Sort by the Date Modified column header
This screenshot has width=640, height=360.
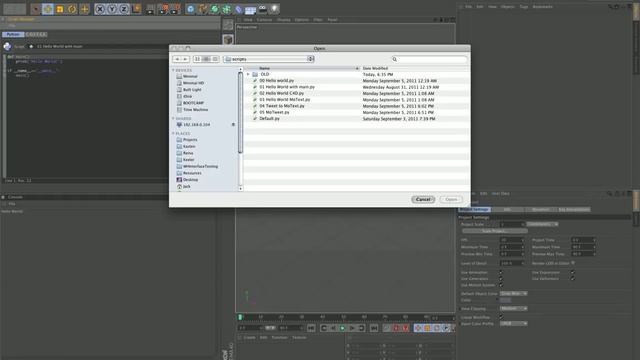click(x=415, y=68)
